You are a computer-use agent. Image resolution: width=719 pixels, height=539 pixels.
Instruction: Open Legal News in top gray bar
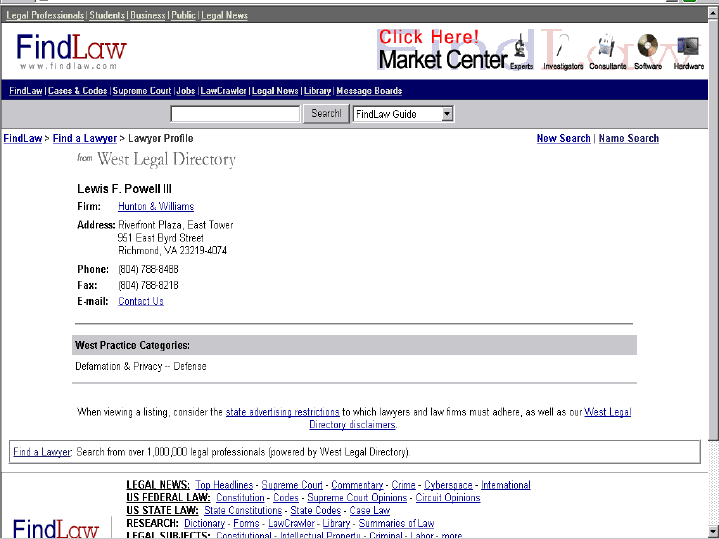coord(224,15)
